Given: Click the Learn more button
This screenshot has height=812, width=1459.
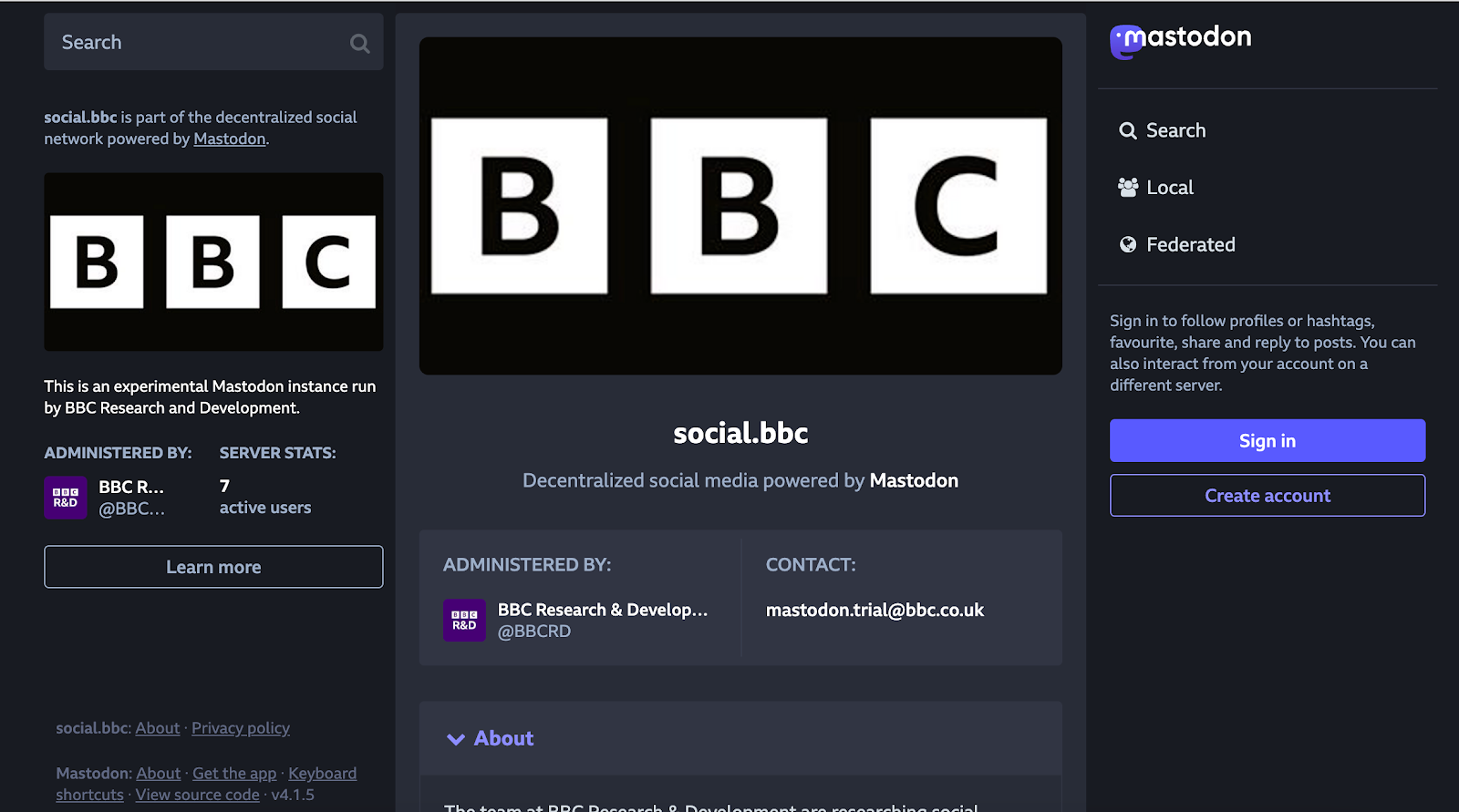Looking at the screenshot, I should pyautogui.click(x=213, y=567).
